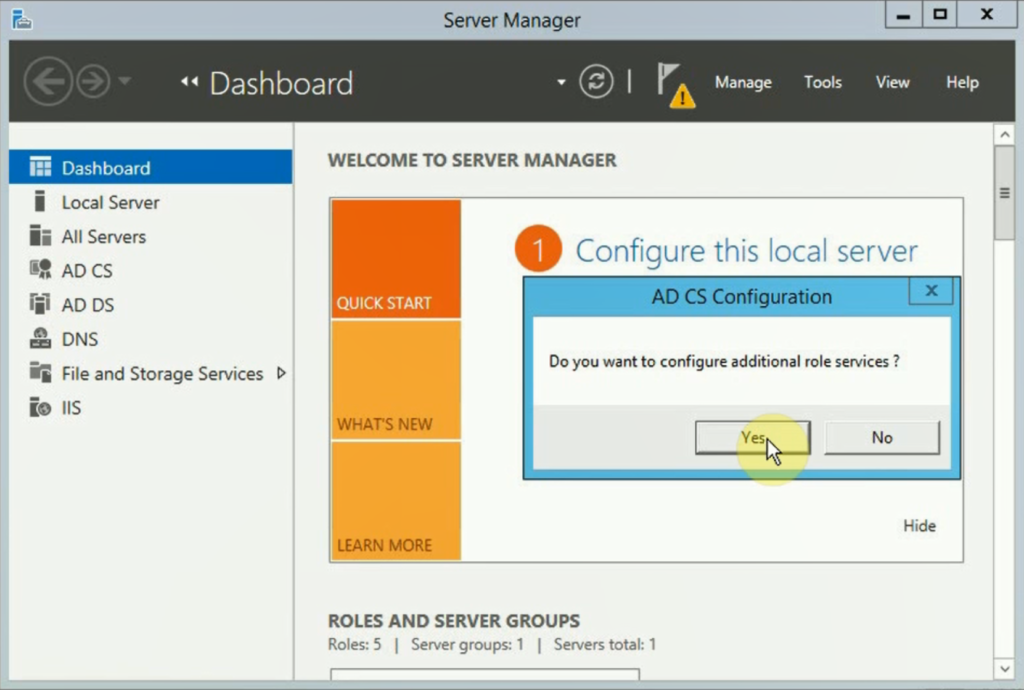
Task: Maximize the Server Manager window
Action: [940, 16]
